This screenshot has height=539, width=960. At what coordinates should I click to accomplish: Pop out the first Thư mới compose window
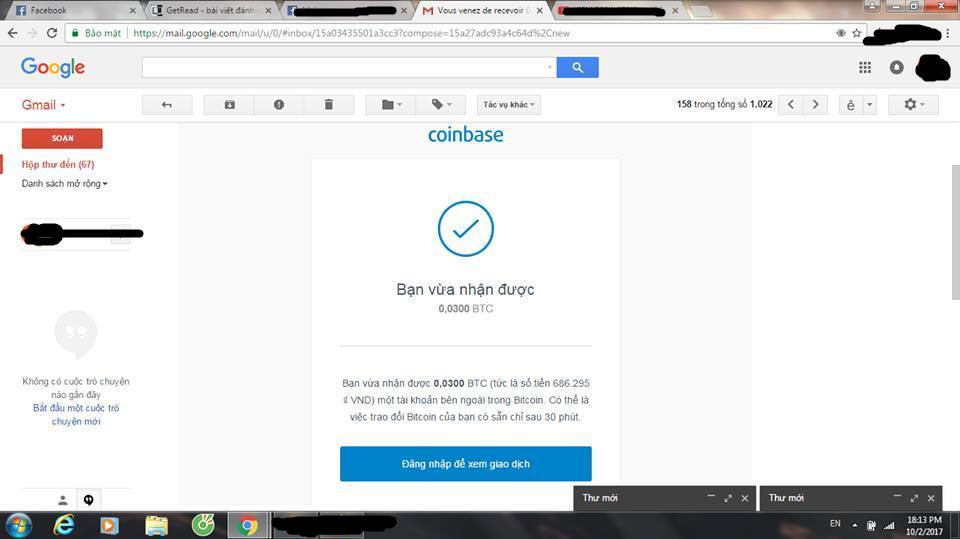[x=728, y=498]
